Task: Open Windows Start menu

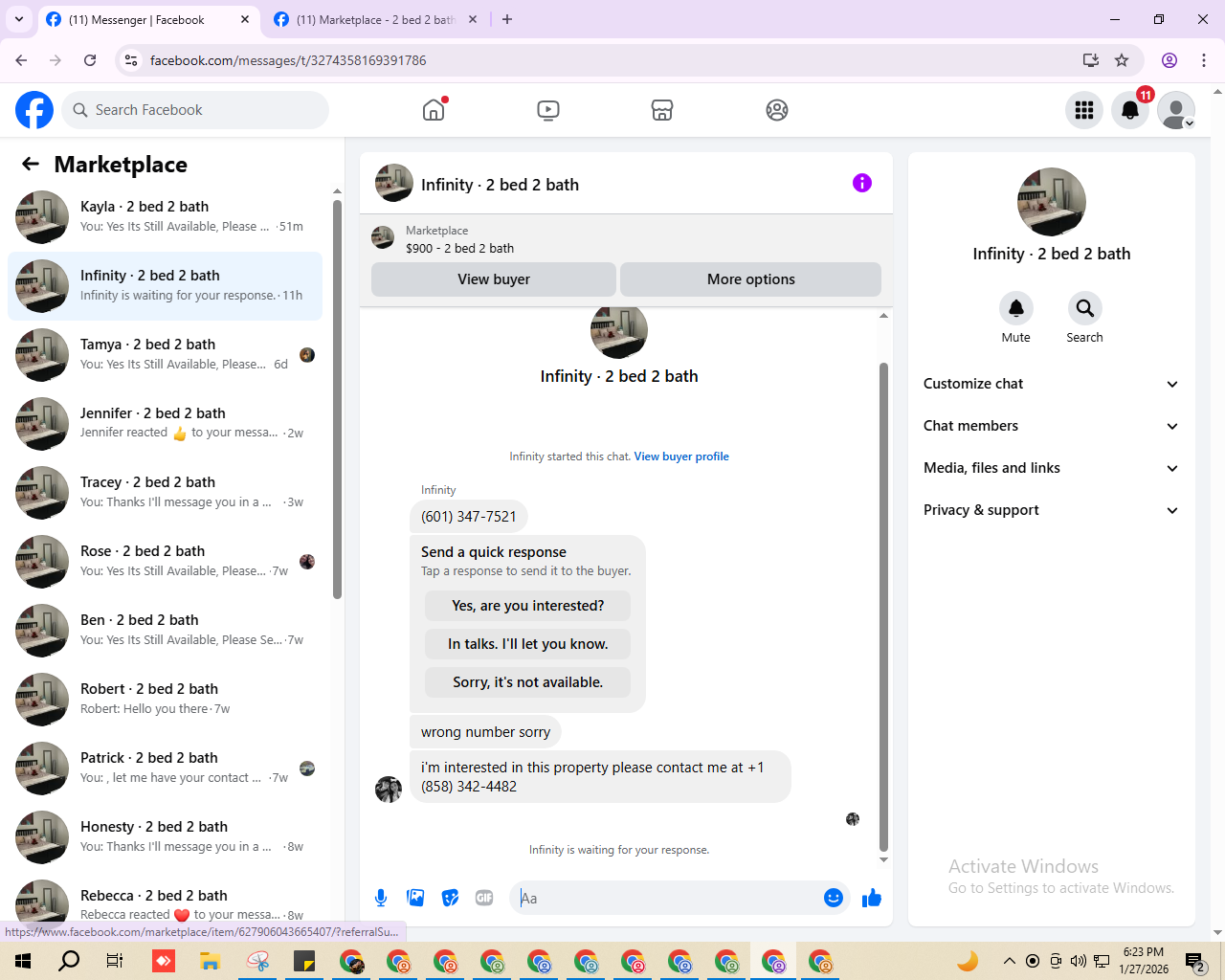Action: tap(23, 961)
